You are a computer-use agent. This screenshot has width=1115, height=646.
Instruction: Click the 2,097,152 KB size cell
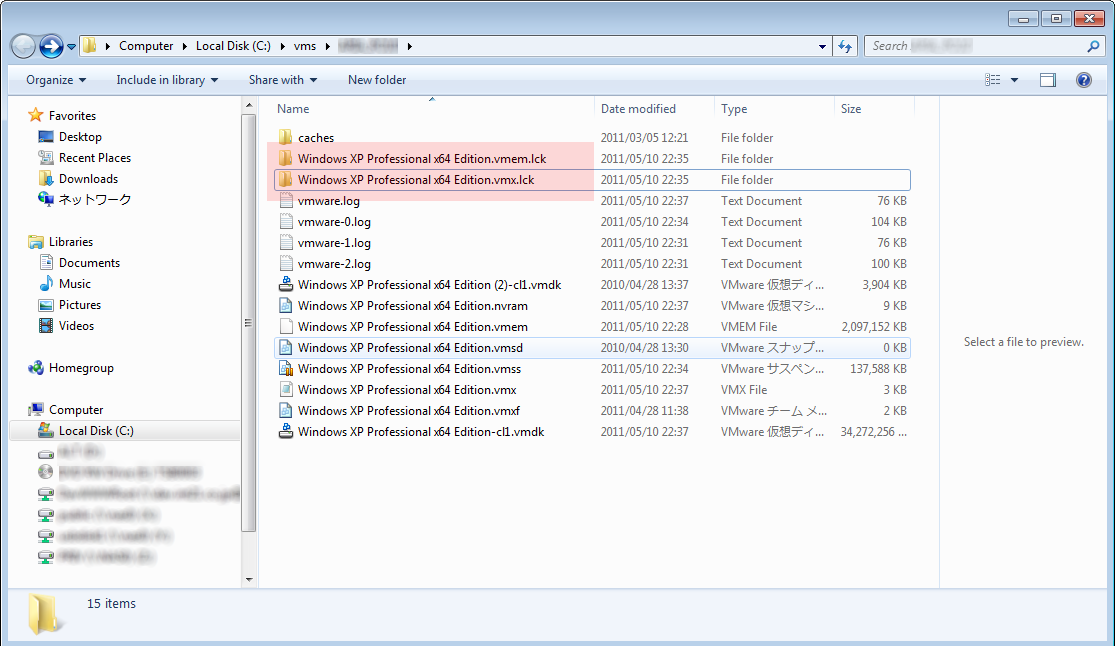click(x=874, y=327)
